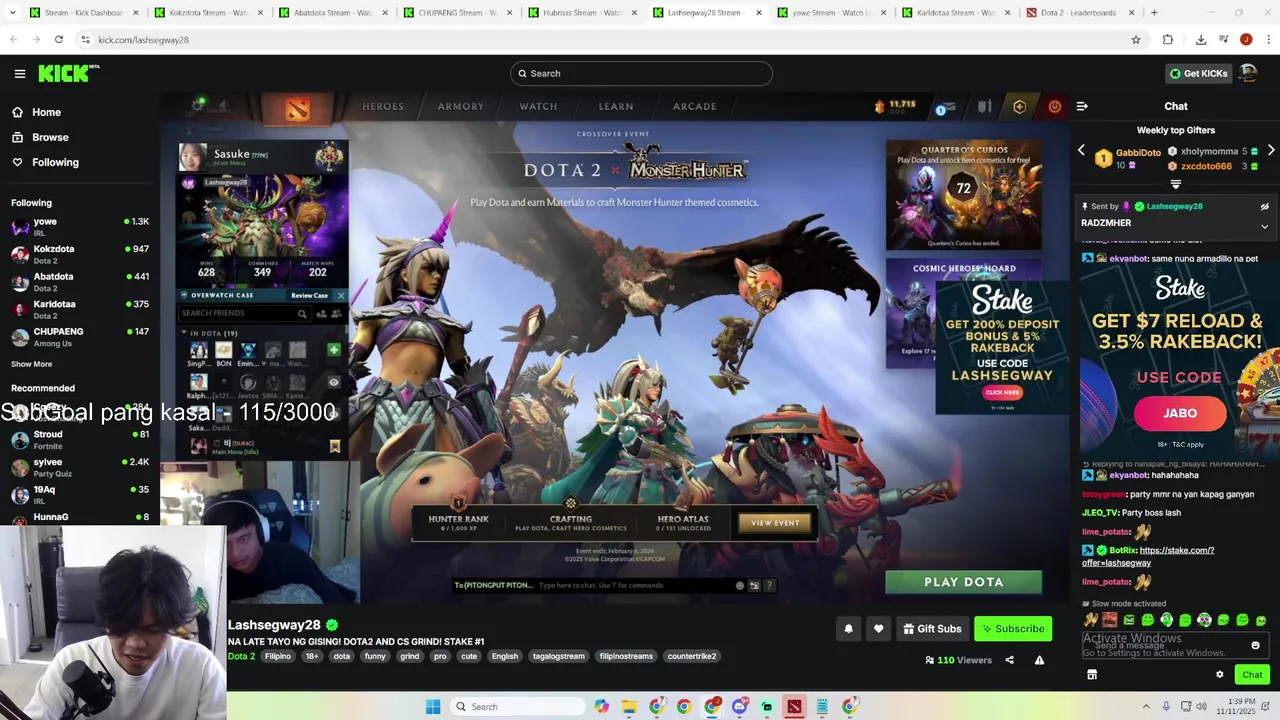Click the red face quick emote
The height and width of the screenshot is (720, 1280).
point(1109,620)
